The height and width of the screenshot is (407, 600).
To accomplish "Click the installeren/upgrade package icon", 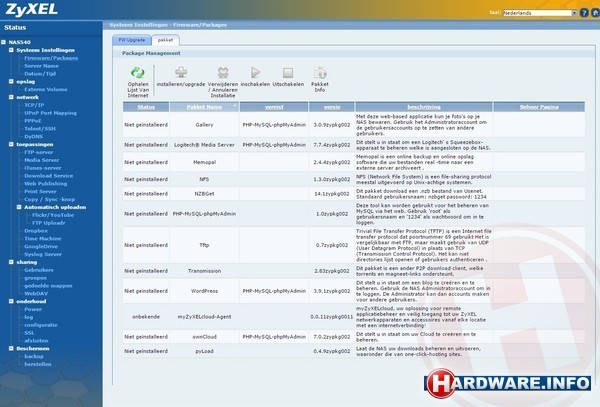I will click(x=182, y=72).
